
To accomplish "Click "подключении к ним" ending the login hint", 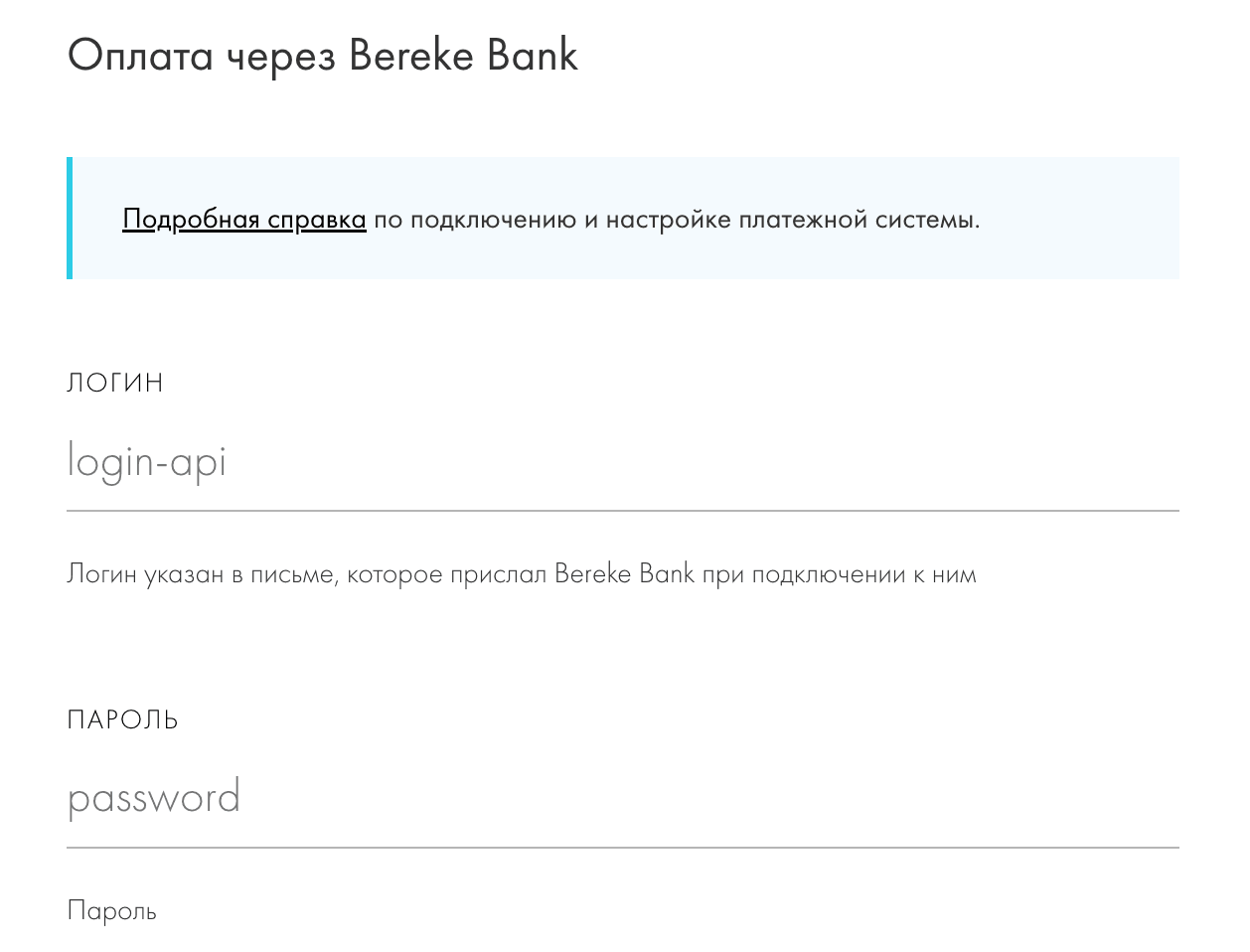I will (x=863, y=574).
